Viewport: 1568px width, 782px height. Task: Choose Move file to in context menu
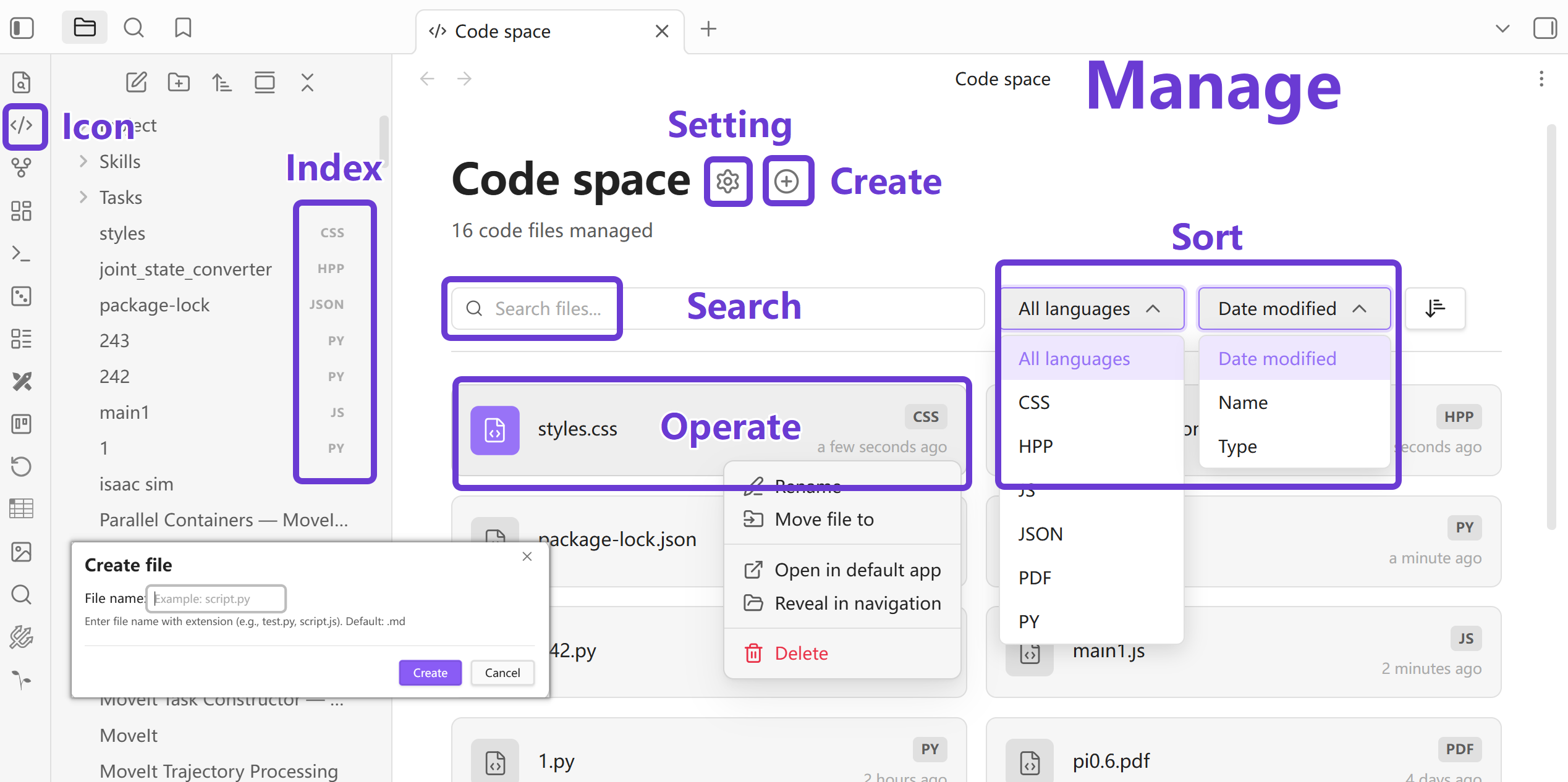pos(824,519)
